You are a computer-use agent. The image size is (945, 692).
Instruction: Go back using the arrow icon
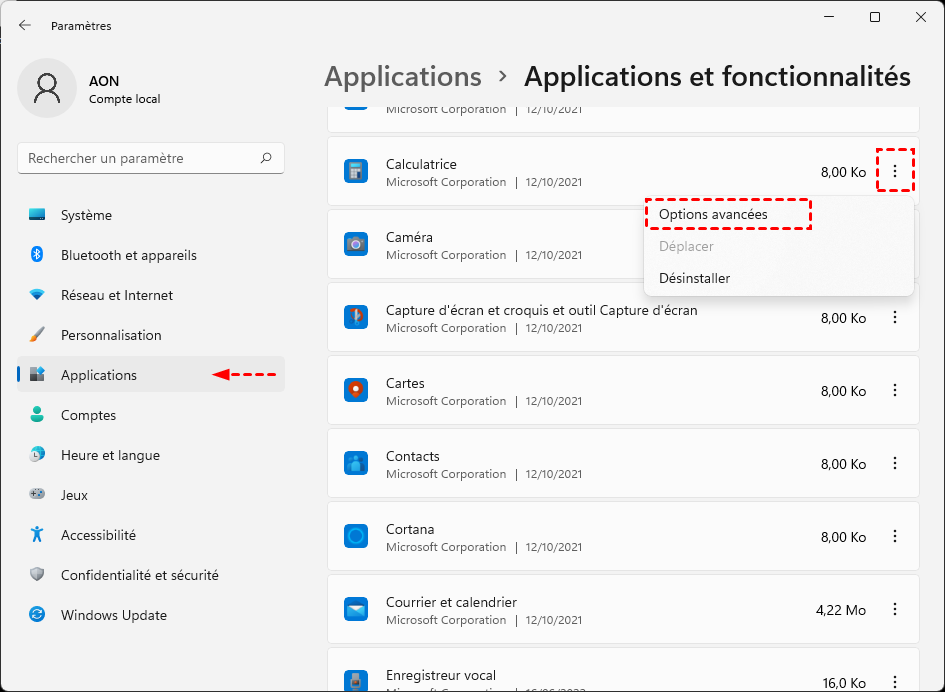pyautogui.click(x=25, y=25)
